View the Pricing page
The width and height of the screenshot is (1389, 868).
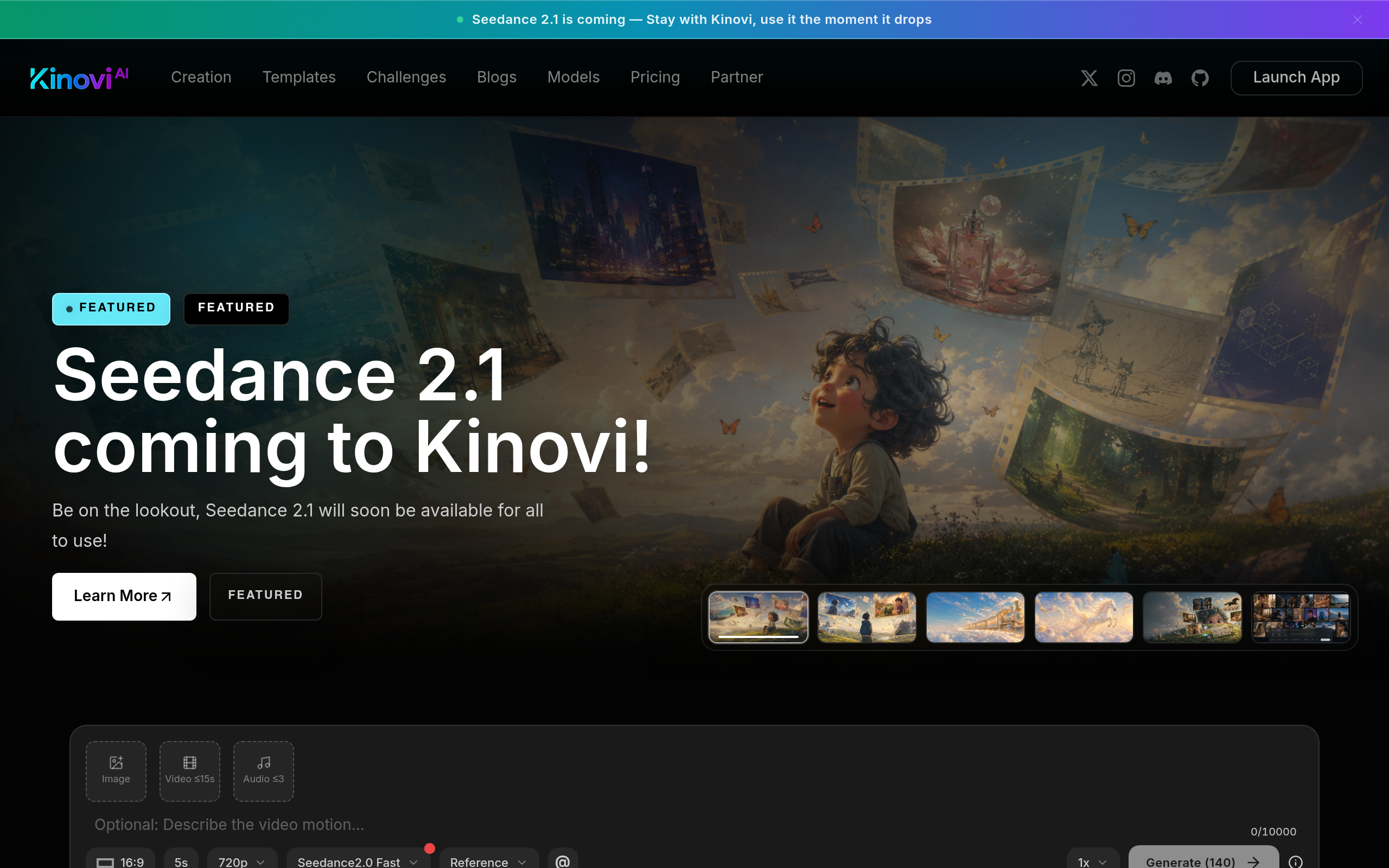click(x=655, y=78)
